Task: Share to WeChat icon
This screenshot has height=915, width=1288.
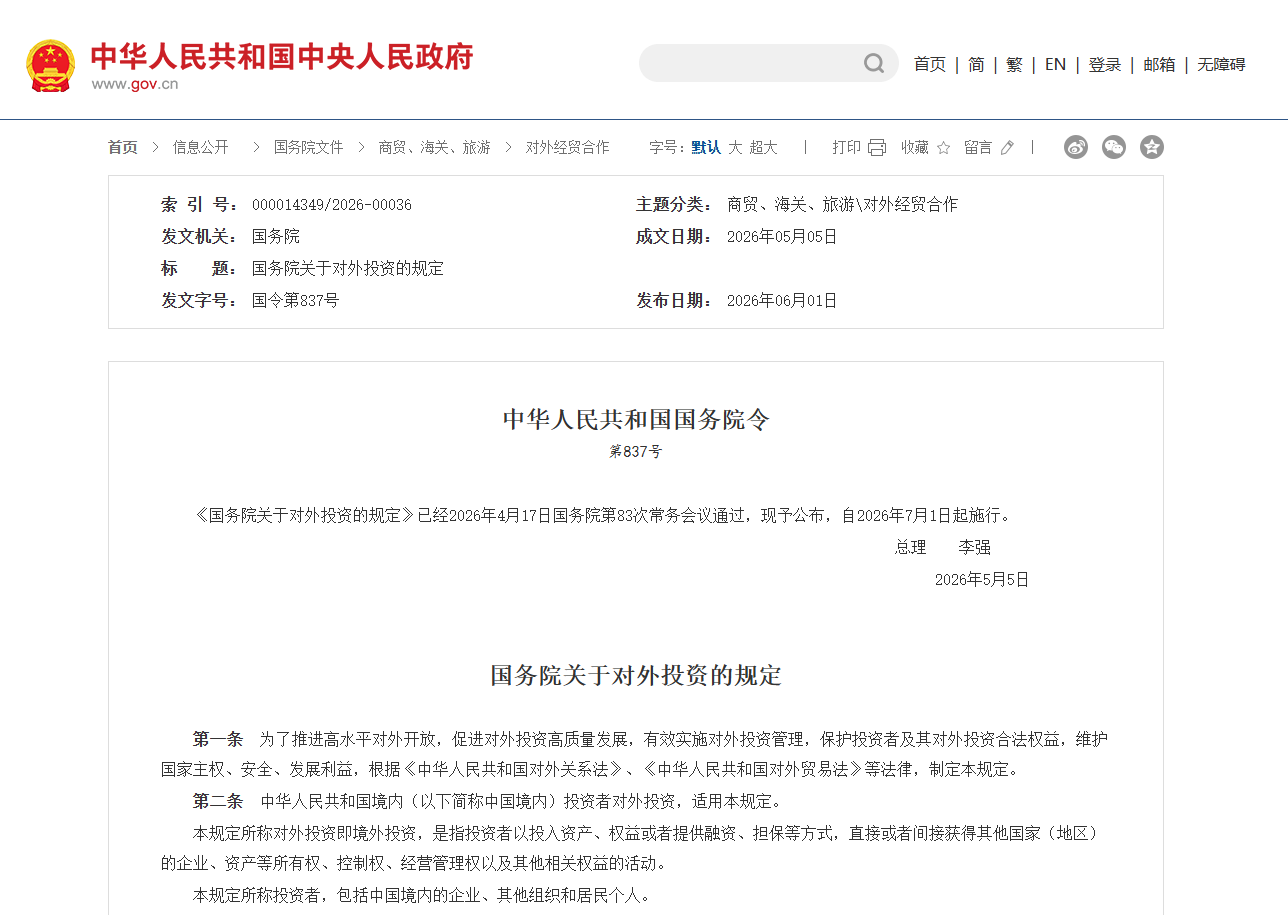Action: [x=1114, y=147]
